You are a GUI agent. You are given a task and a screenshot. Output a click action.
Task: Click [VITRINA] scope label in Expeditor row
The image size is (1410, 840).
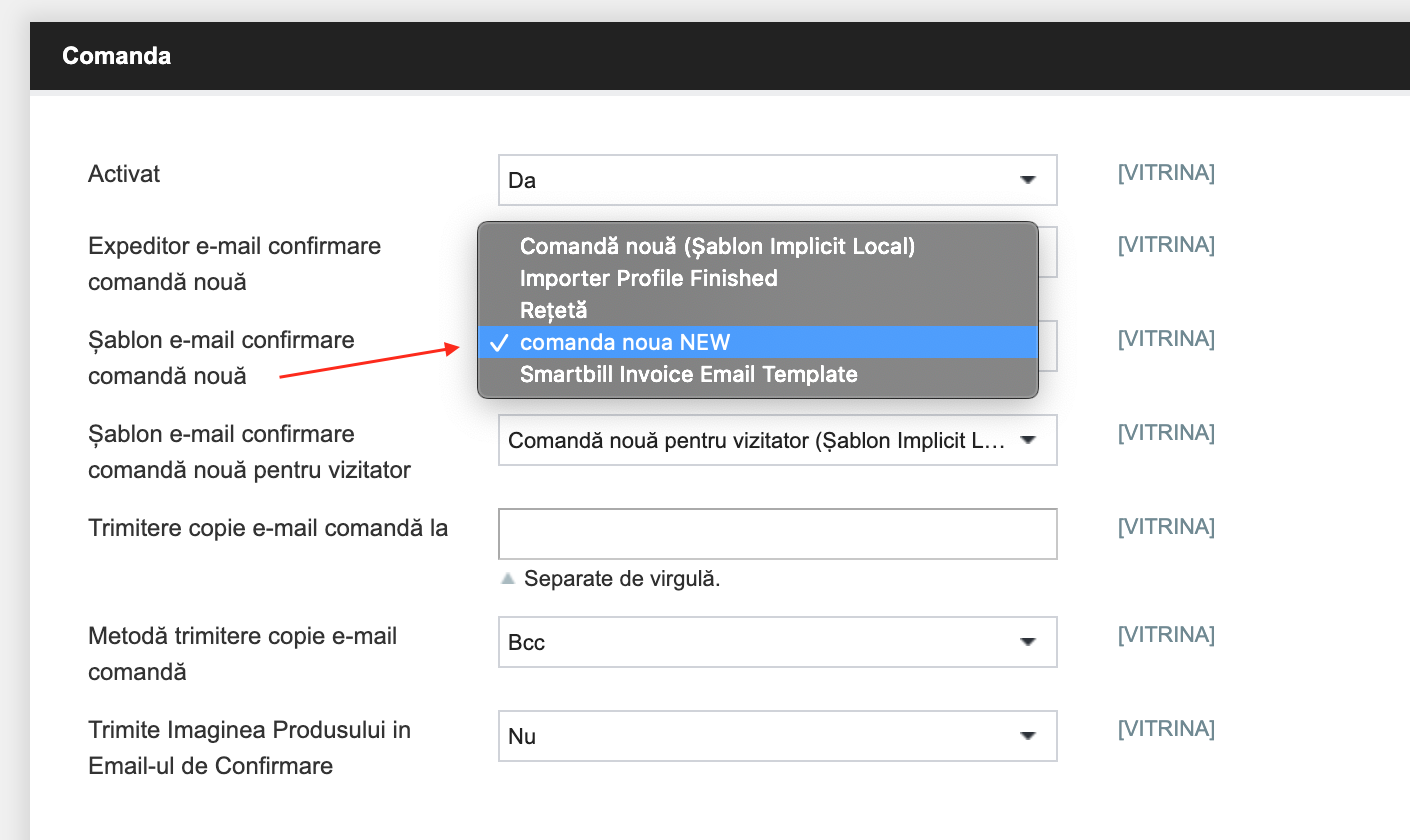pyautogui.click(x=1166, y=245)
